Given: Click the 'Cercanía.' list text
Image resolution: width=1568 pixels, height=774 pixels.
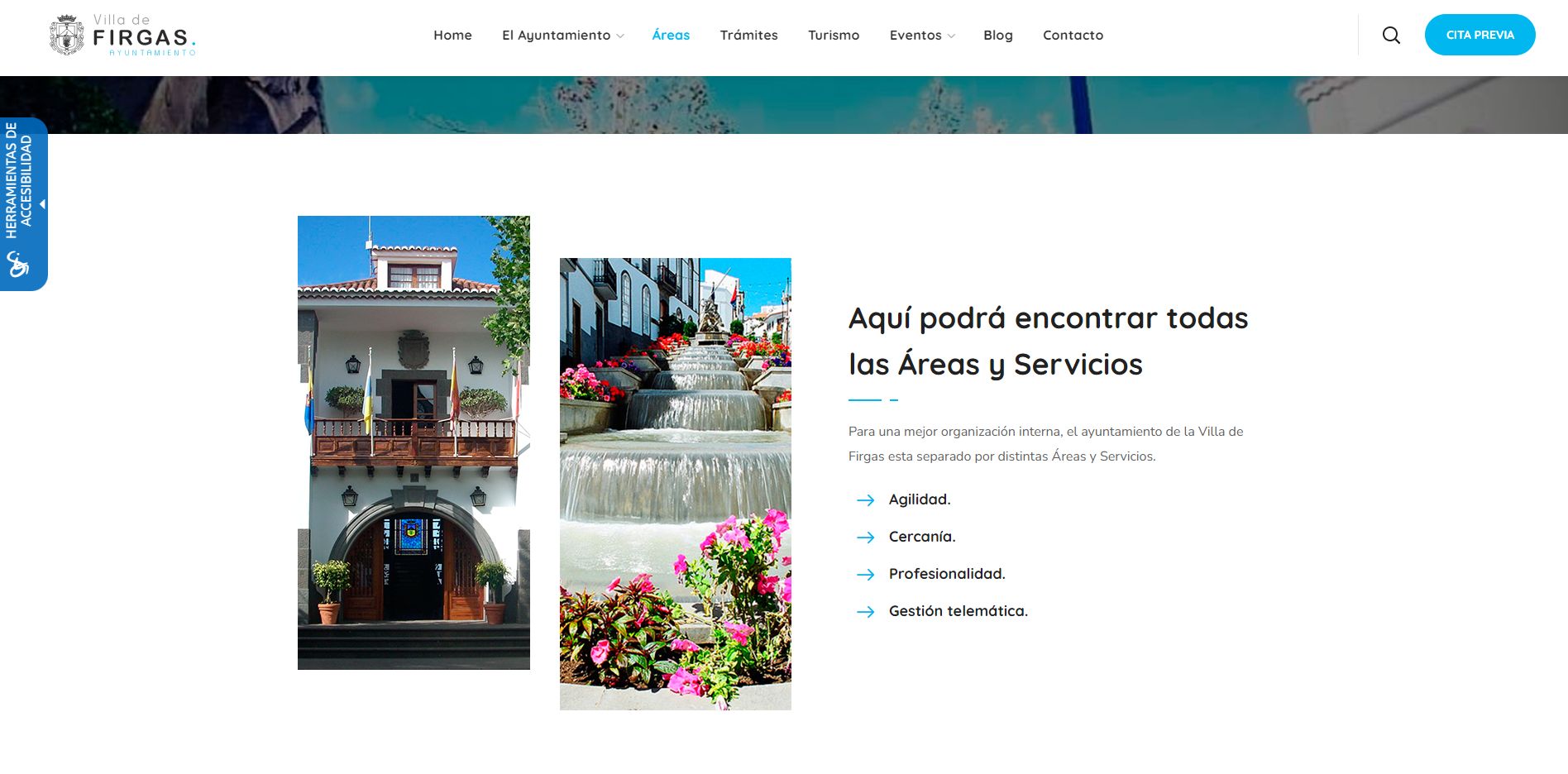Looking at the screenshot, I should (x=922, y=537).
